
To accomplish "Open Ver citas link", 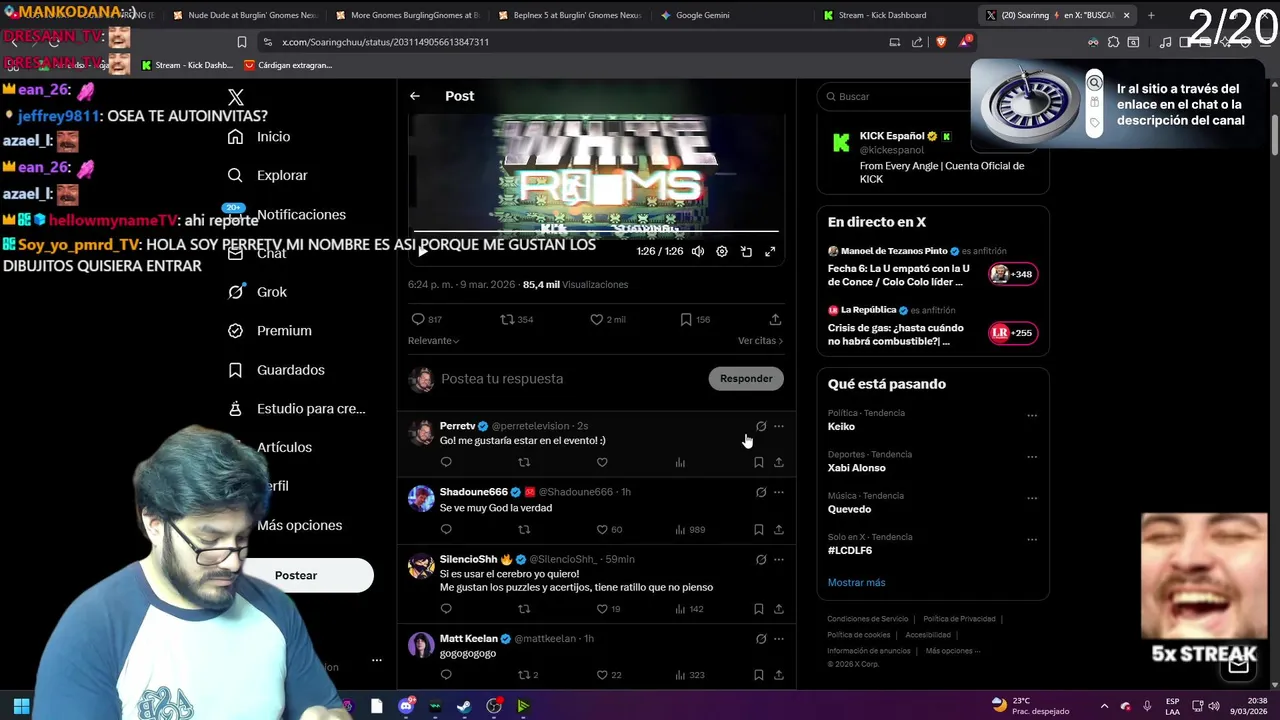I will point(760,341).
